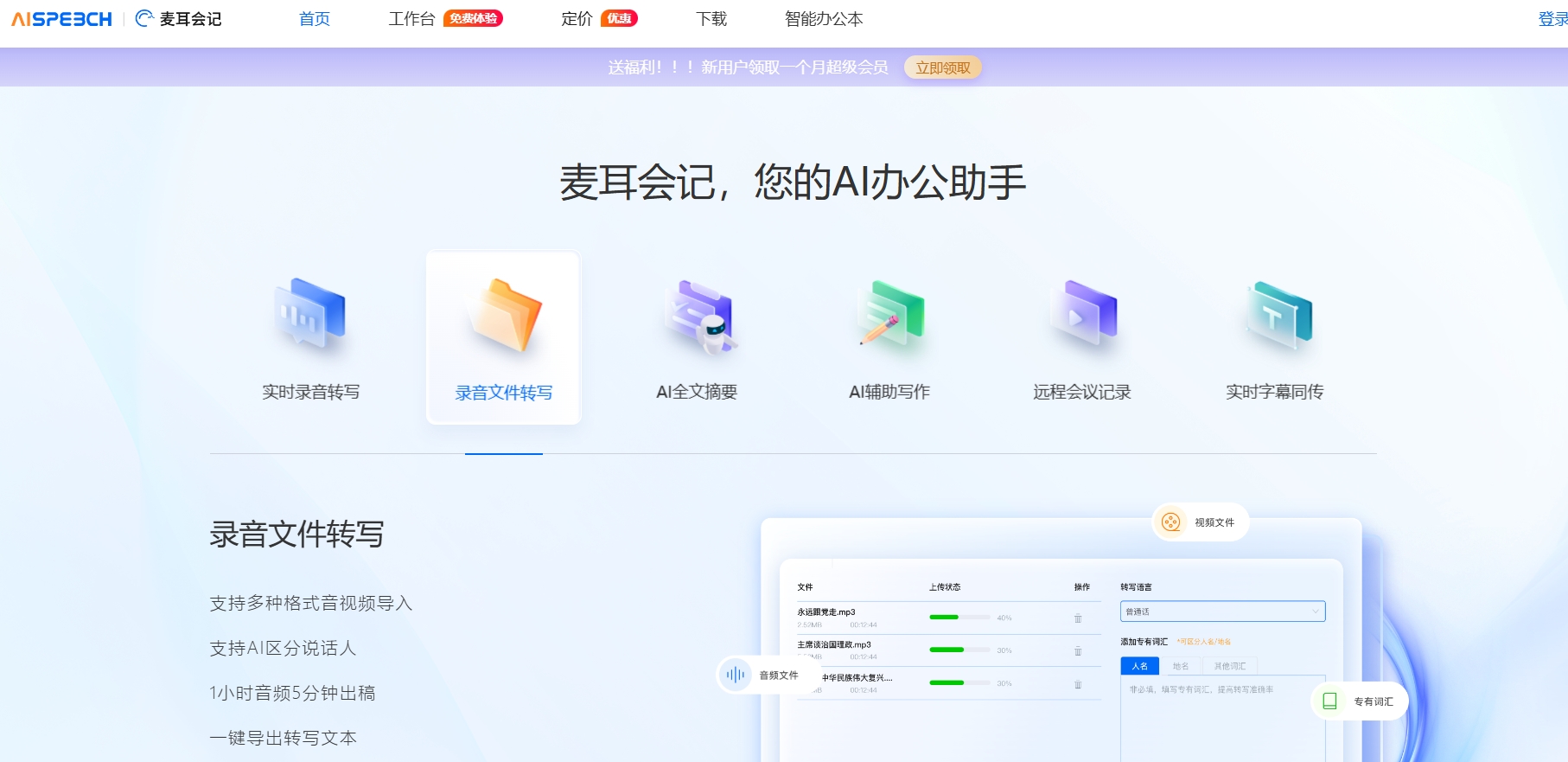Image resolution: width=1568 pixels, height=762 pixels.
Task: Click the 免费体验 badge
Action: (x=473, y=18)
